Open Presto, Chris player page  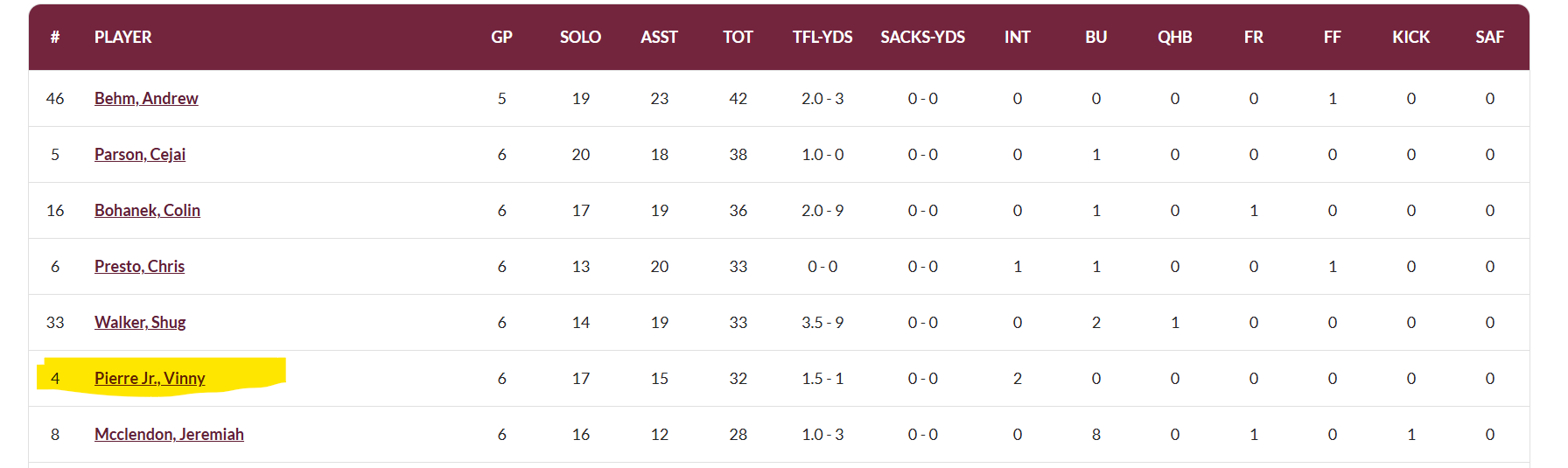tap(139, 267)
